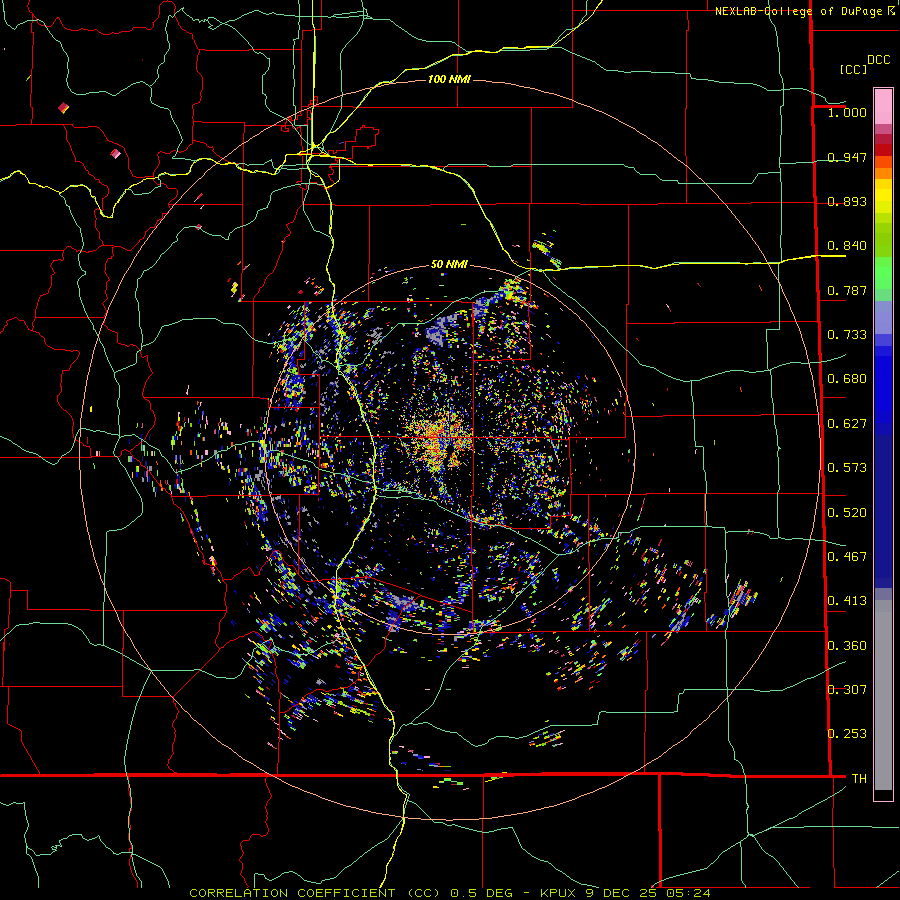Click the 0.947 scale value
Screen dimensions: 900x900
[847, 157]
